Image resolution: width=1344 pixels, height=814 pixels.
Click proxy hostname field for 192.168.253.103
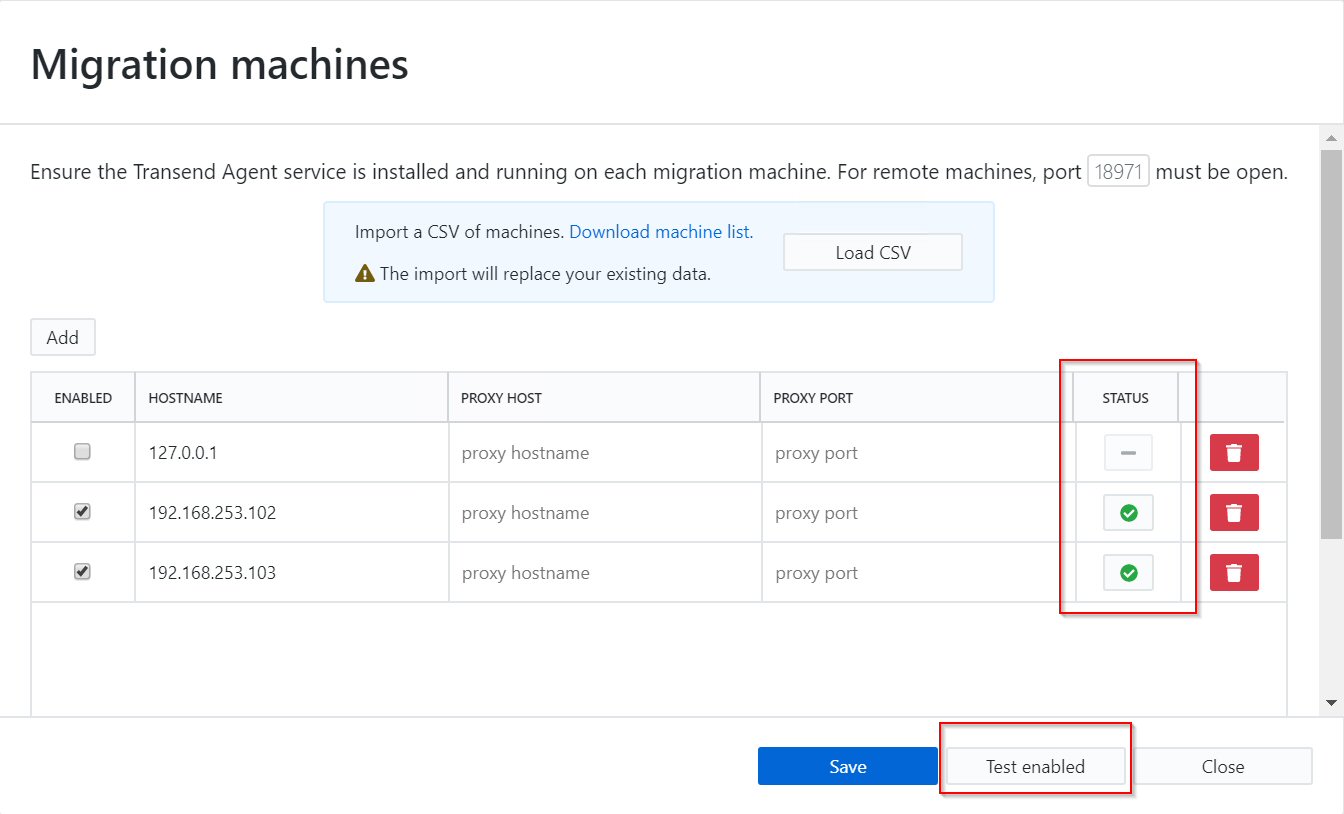[604, 573]
